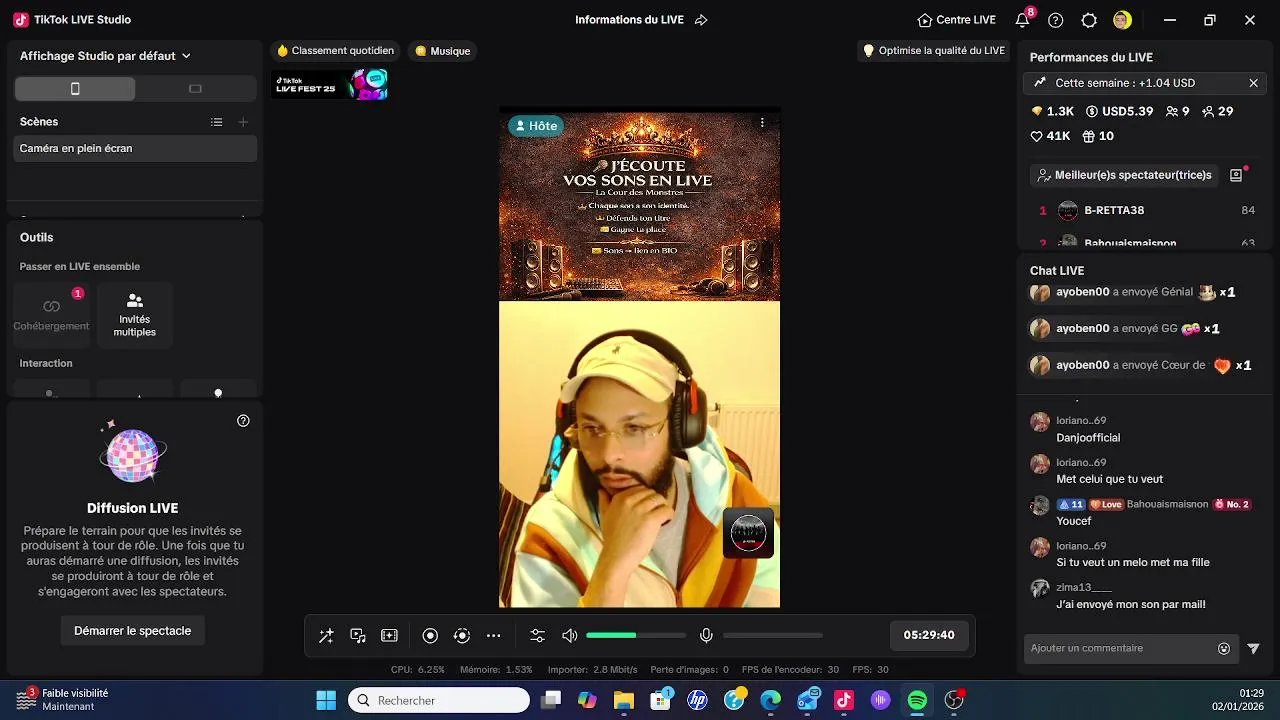The width and height of the screenshot is (1280, 720).
Task: Click Démarrer le spectacle button
Action: click(x=132, y=631)
